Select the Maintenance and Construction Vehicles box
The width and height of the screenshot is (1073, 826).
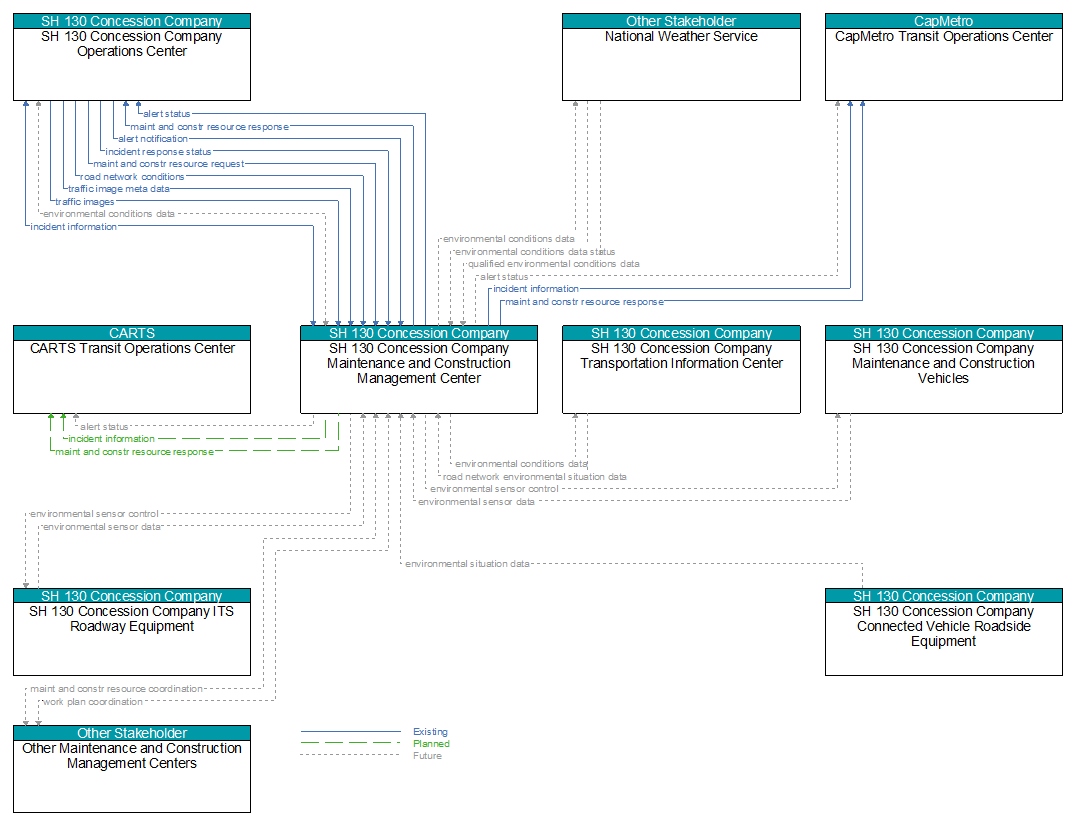944,370
